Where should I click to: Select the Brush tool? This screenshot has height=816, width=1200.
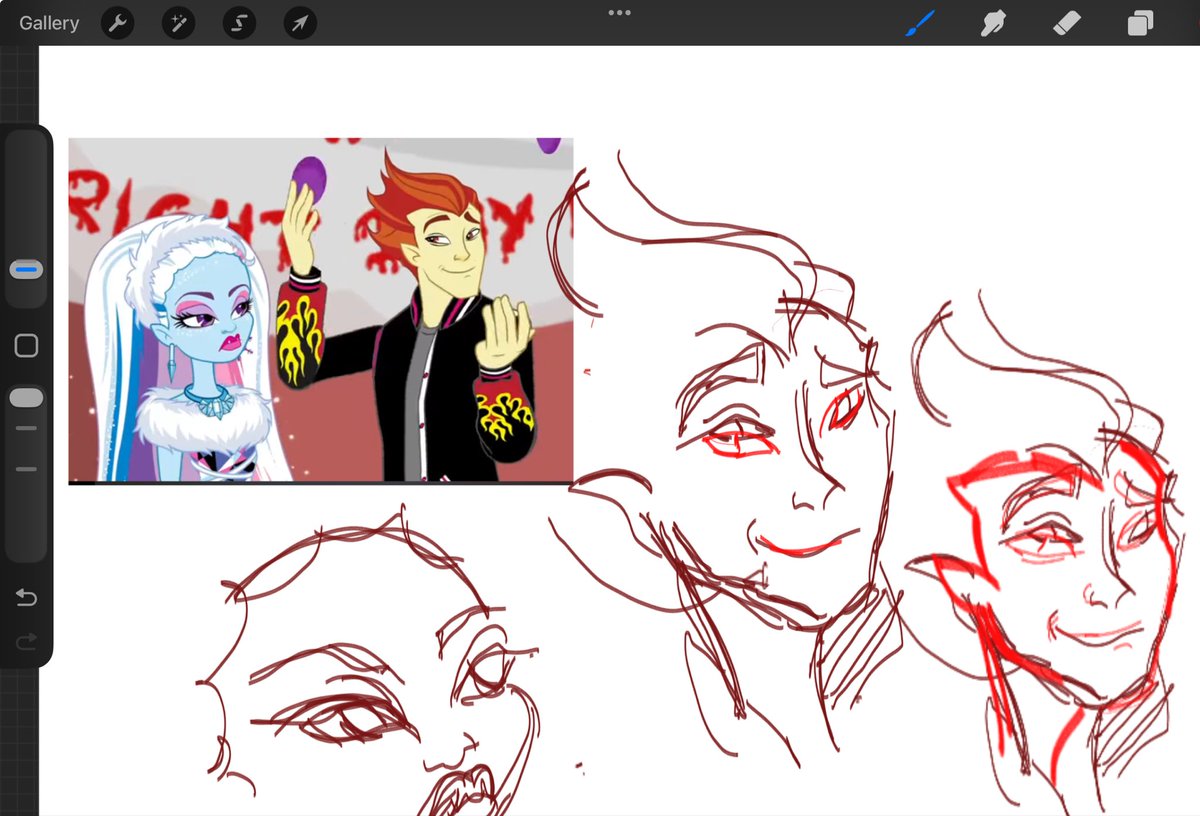pos(920,23)
